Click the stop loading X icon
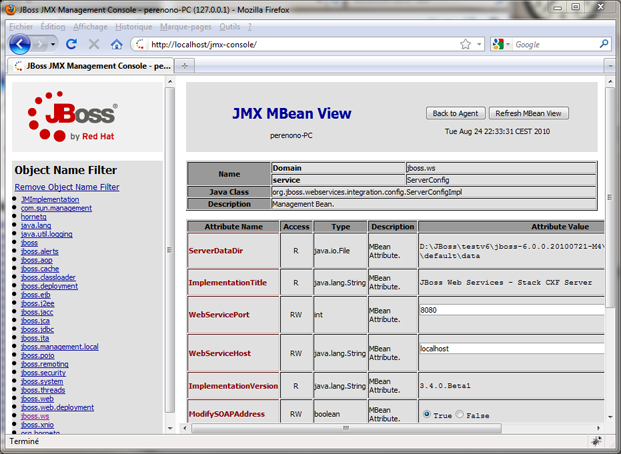 (x=94, y=45)
